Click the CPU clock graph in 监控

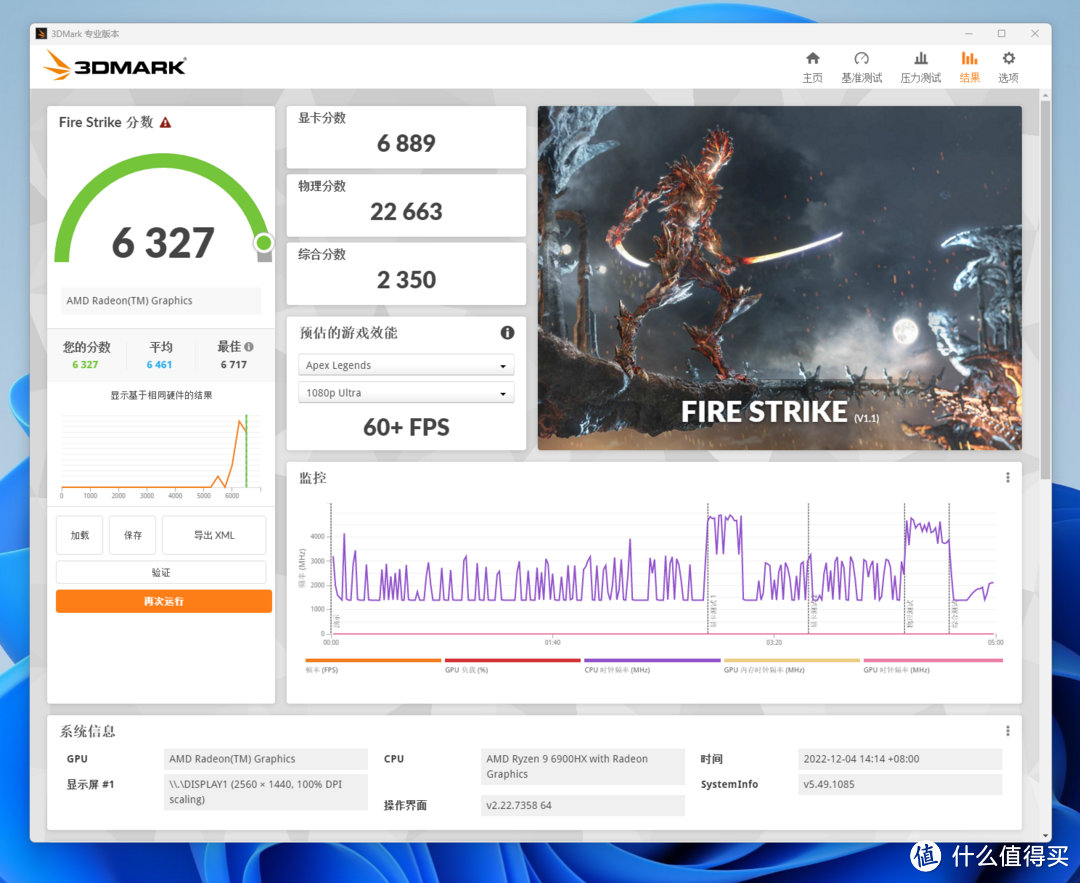tap(663, 568)
